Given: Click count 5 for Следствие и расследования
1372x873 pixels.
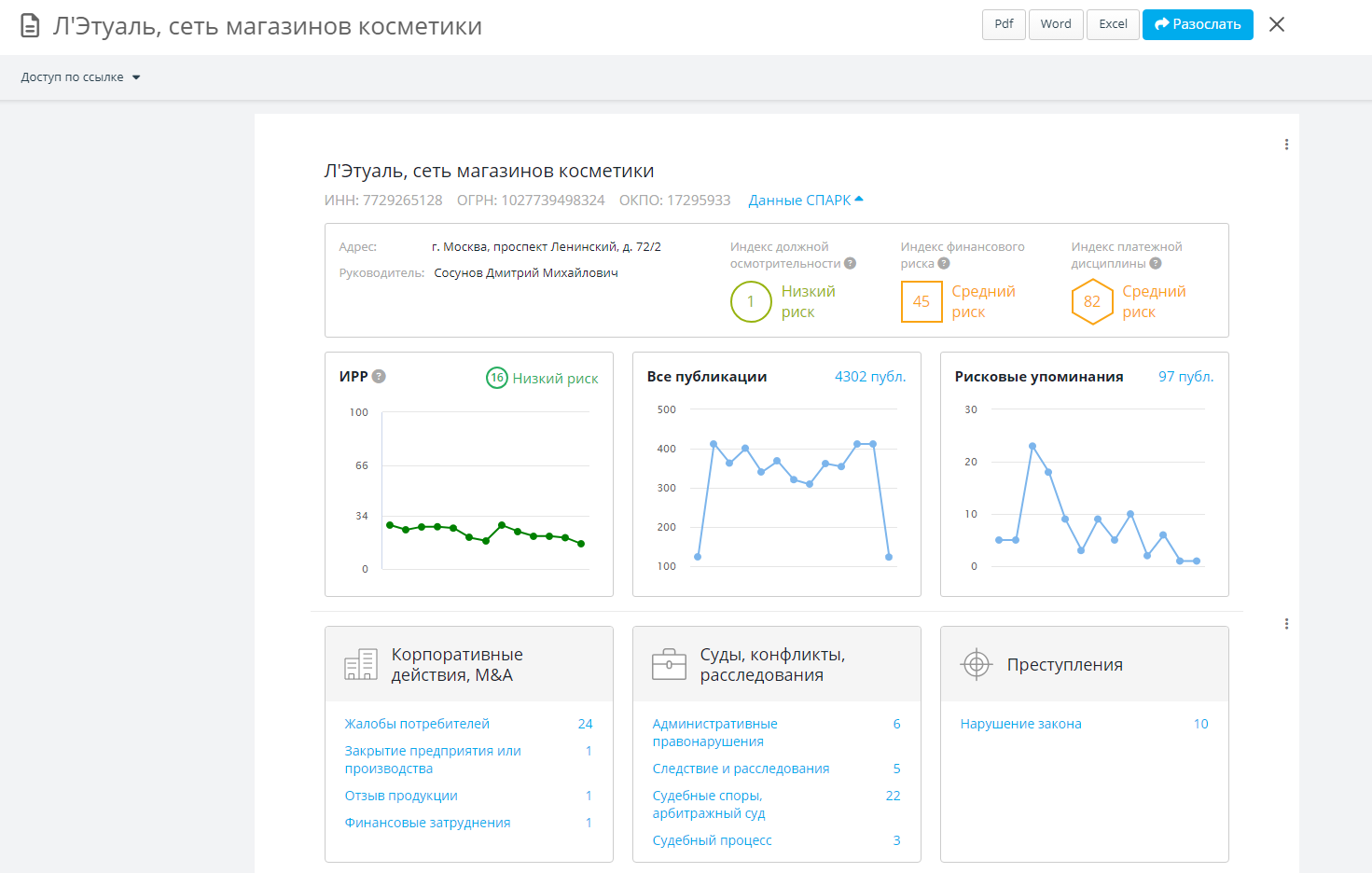Looking at the screenshot, I should [x=897, y=769].
